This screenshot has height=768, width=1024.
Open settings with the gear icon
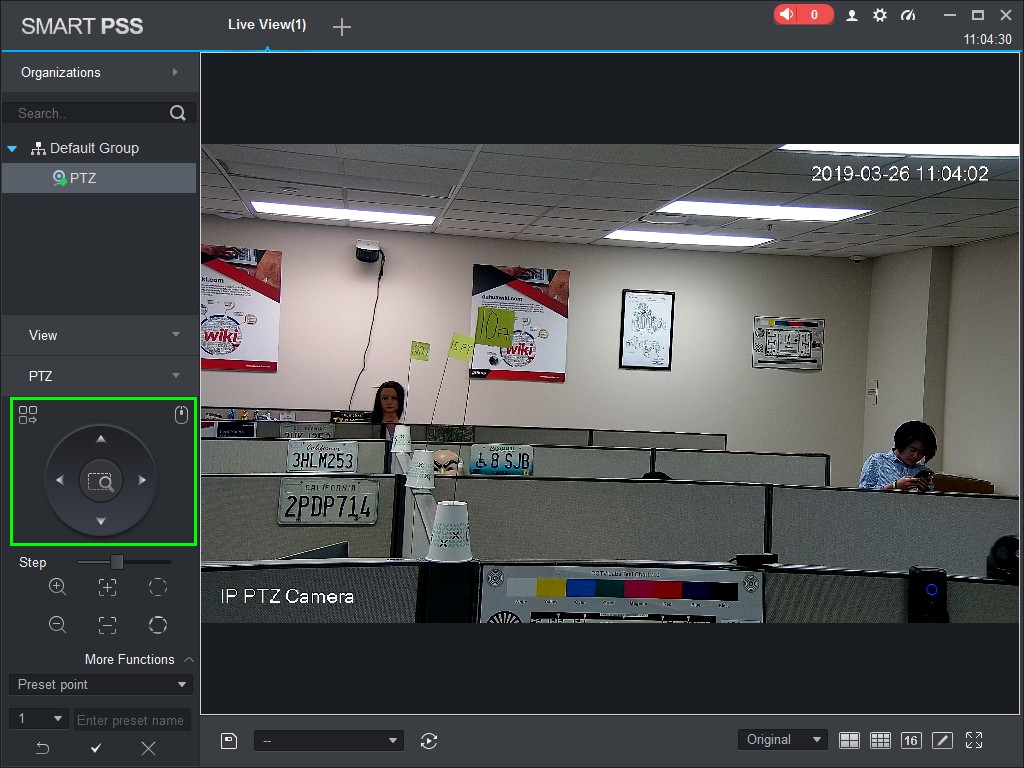(x=880, y=15)
